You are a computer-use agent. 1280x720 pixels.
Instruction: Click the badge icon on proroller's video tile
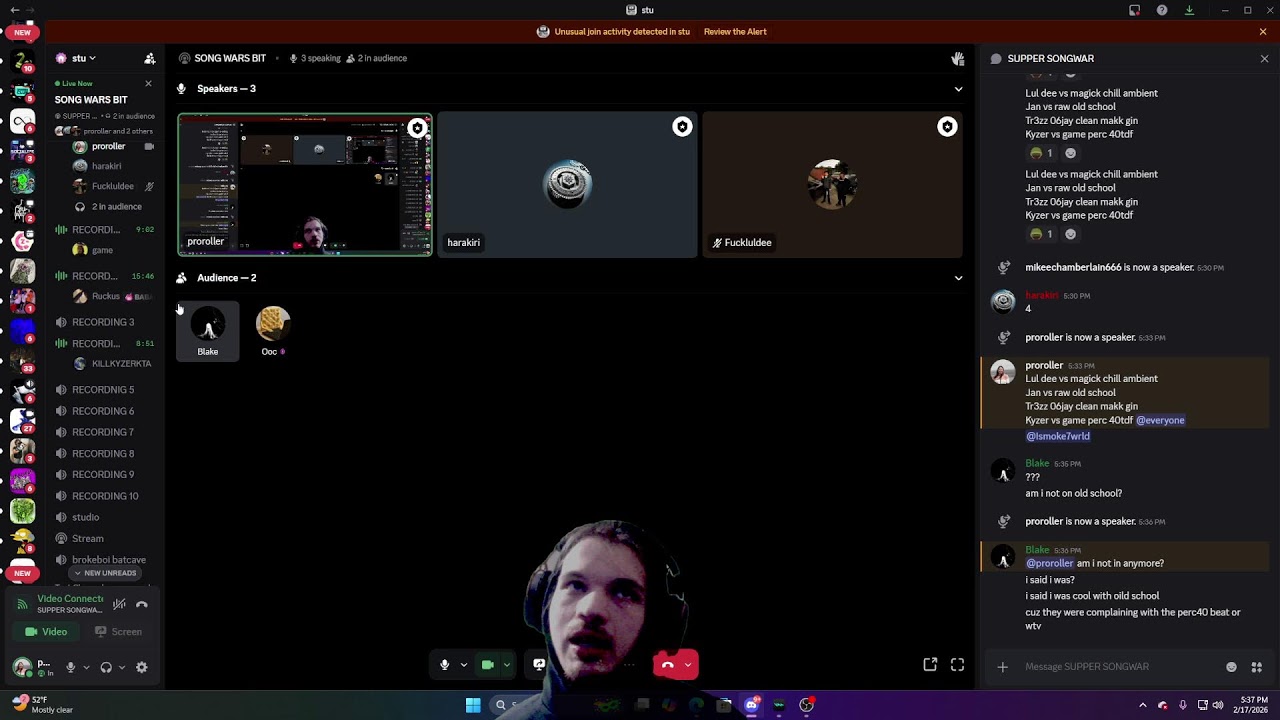pyautogui.click(x=417, y=128)
